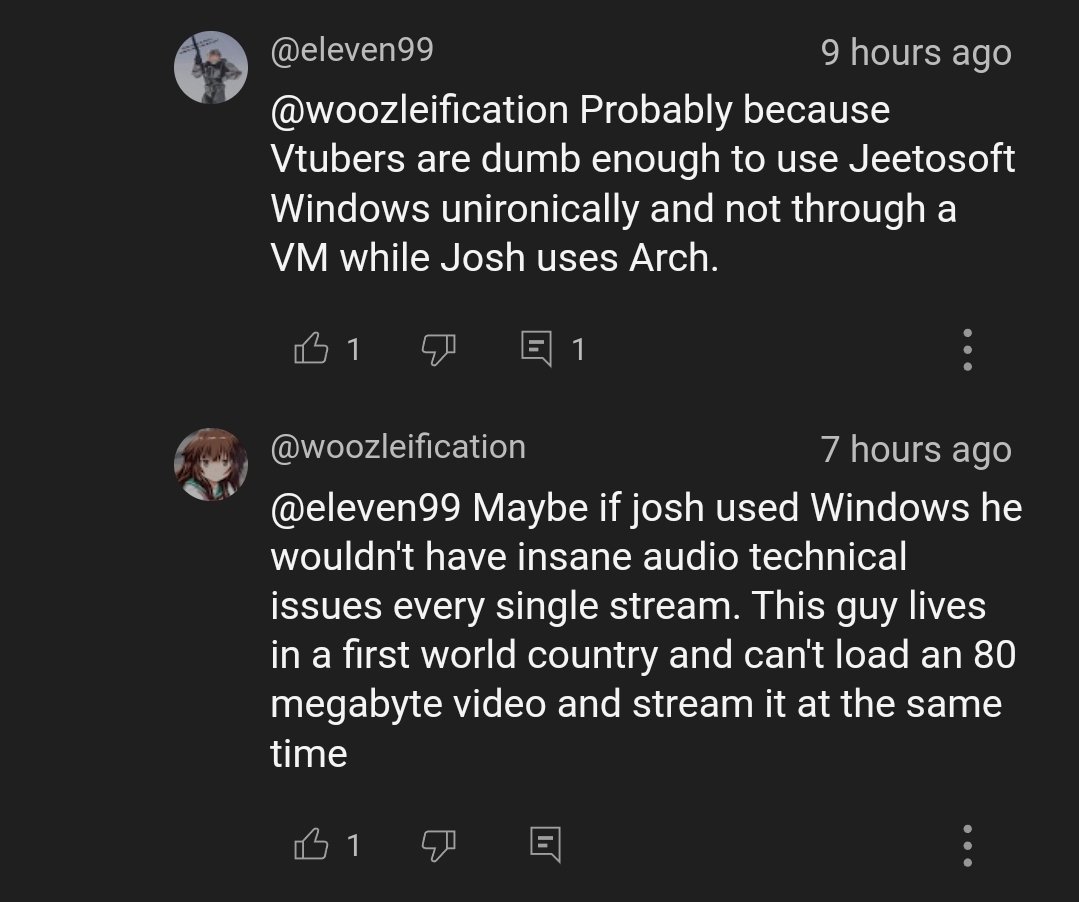This screenshot has height=902, width=1079.
Task: Click the like count on woozleification's comment
Action: coord(353,846)
